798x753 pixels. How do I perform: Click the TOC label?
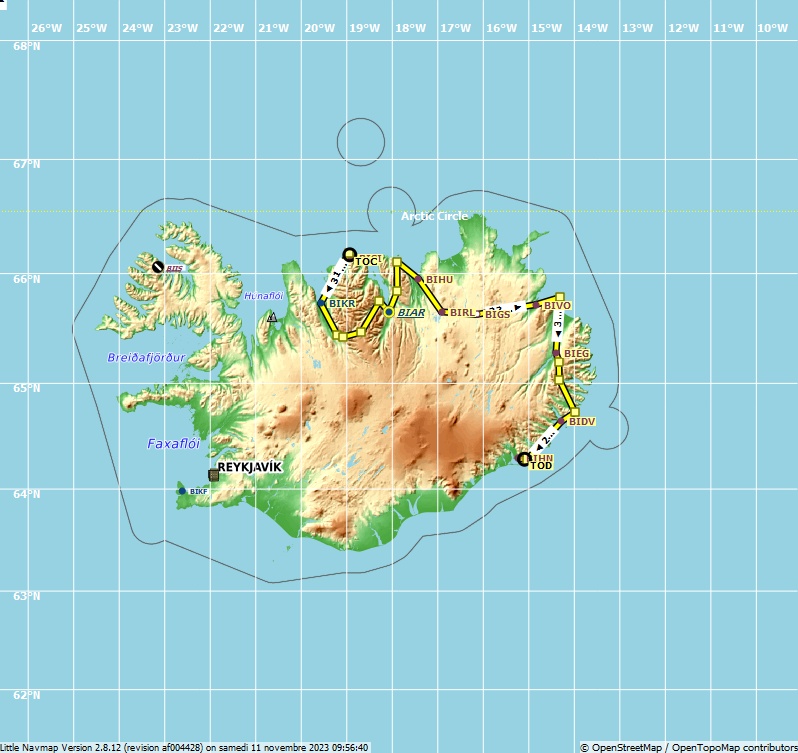366,262
